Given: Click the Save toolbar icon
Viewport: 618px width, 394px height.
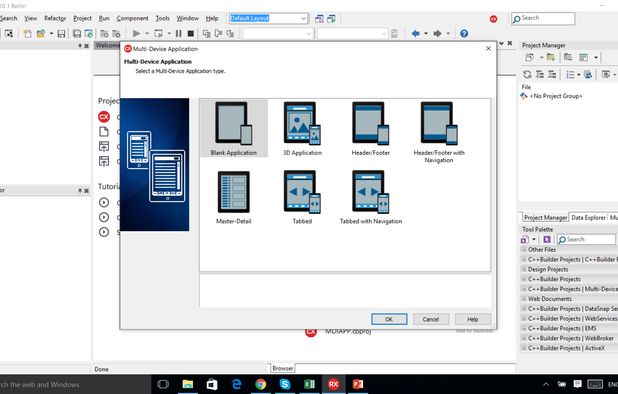Looking at the screenshot, I should point(61,33).
